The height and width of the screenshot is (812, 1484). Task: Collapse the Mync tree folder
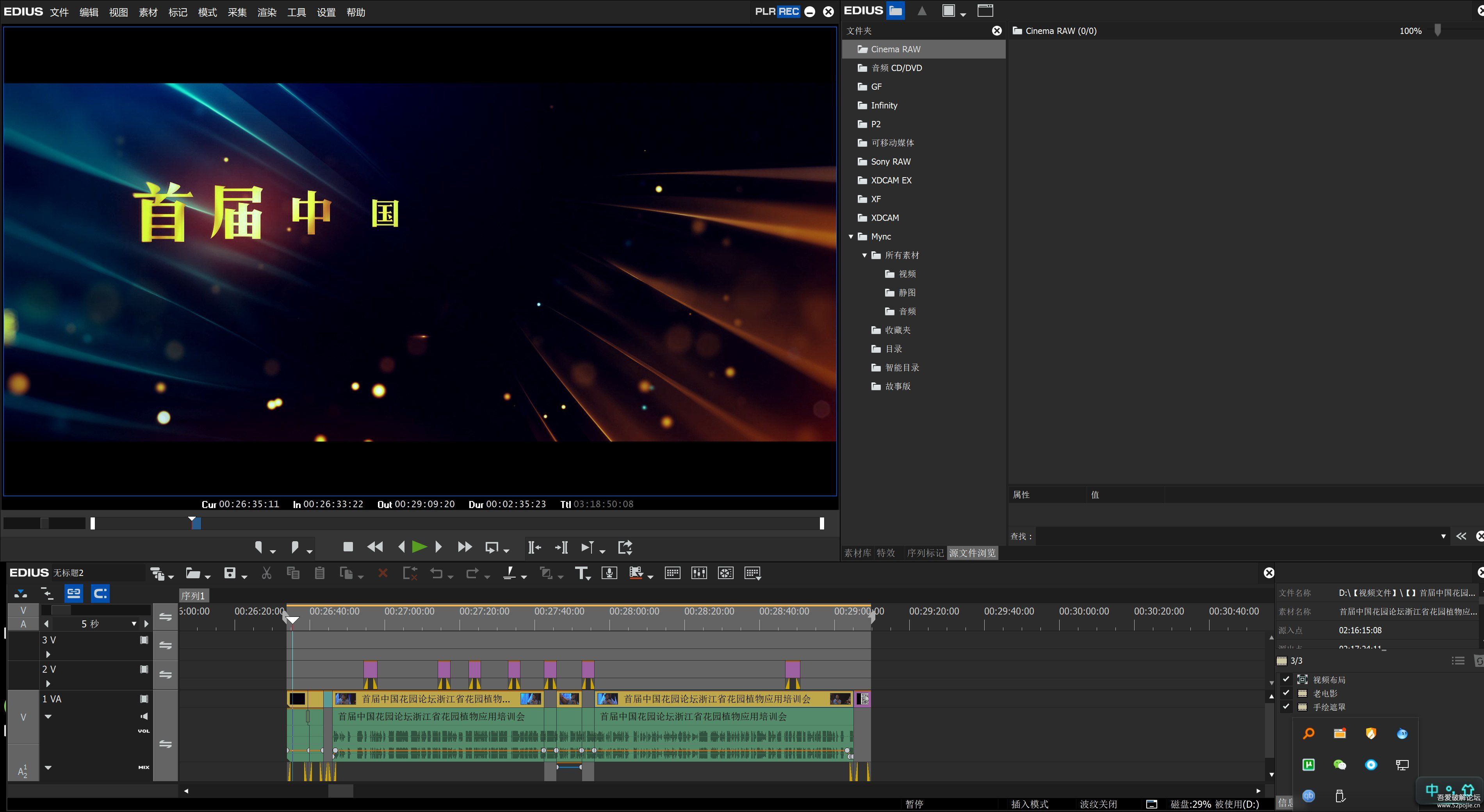coord(851,237)
